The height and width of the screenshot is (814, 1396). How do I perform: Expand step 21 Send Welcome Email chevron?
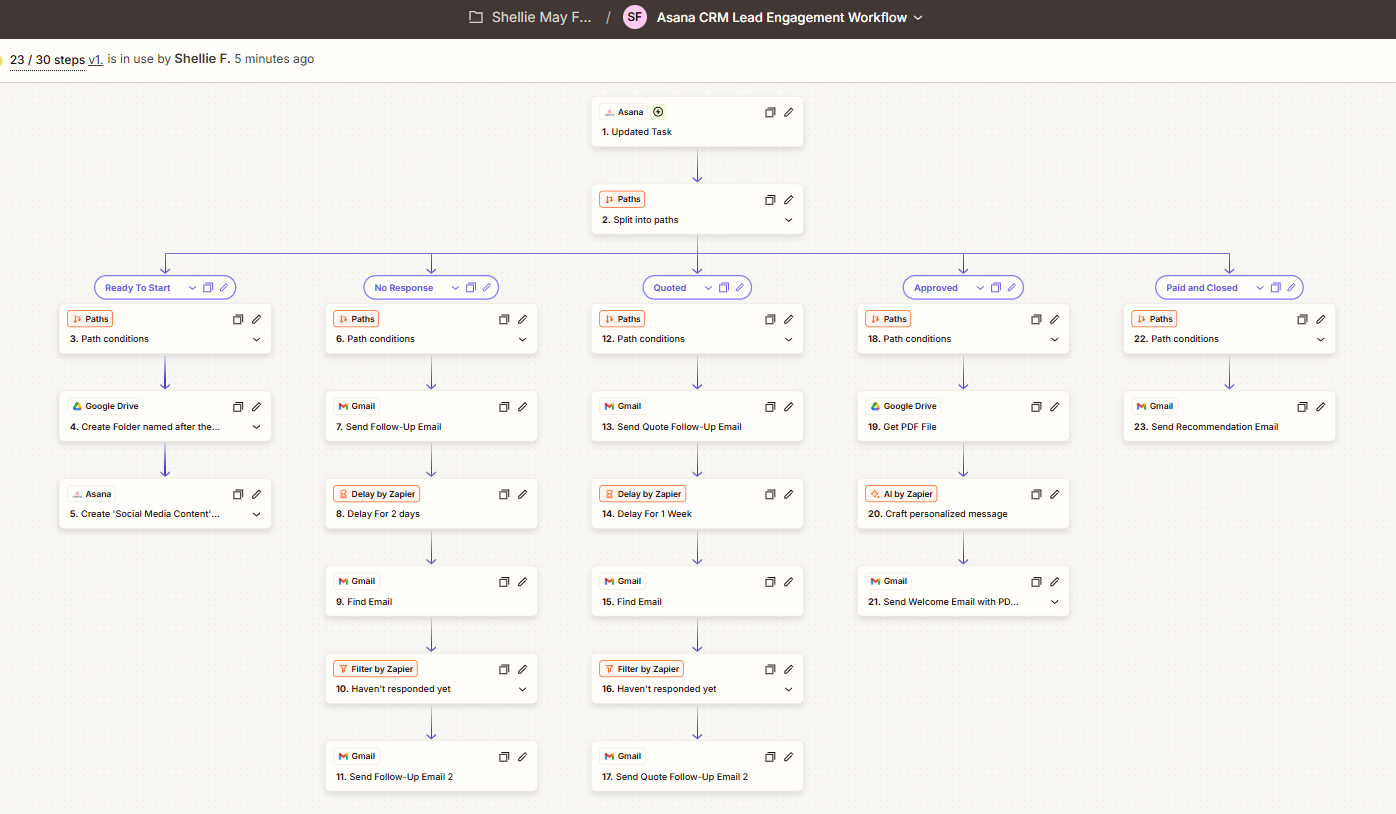pos(1054,602)
